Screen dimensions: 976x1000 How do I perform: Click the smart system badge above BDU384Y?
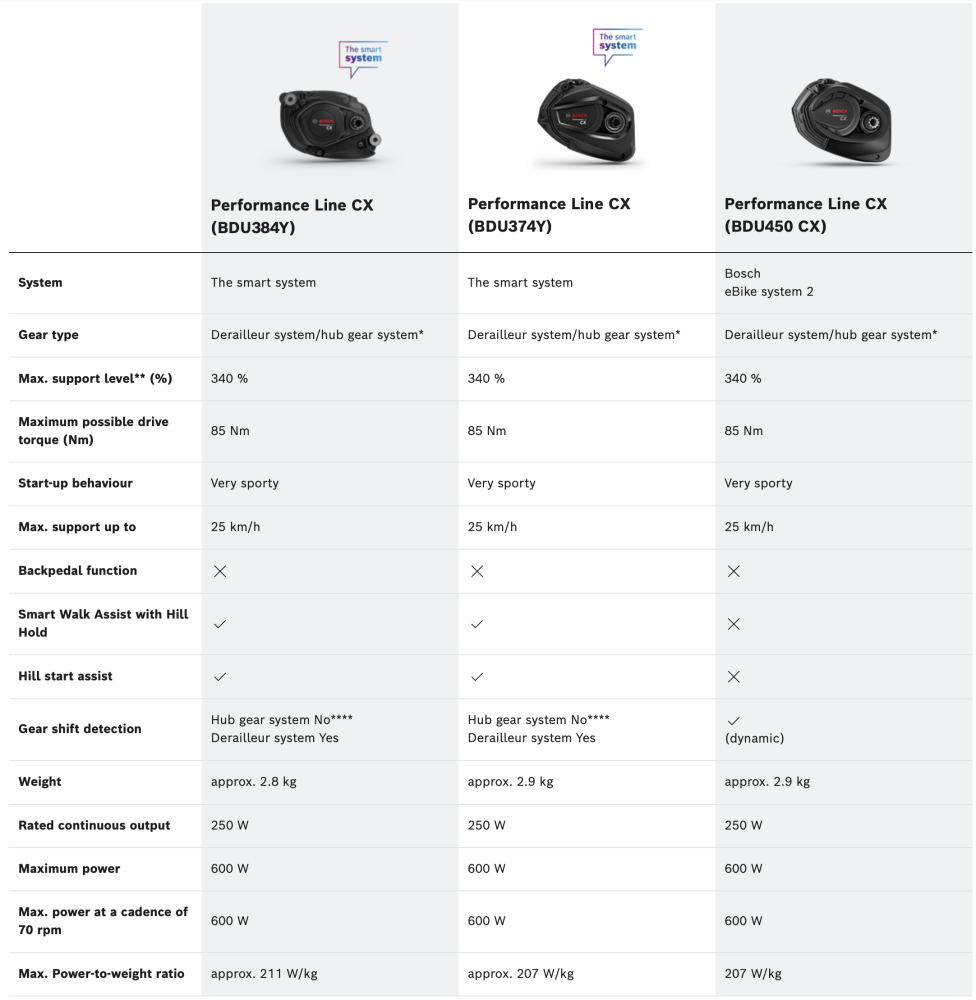pyautogui.click(x=363, y=59)
